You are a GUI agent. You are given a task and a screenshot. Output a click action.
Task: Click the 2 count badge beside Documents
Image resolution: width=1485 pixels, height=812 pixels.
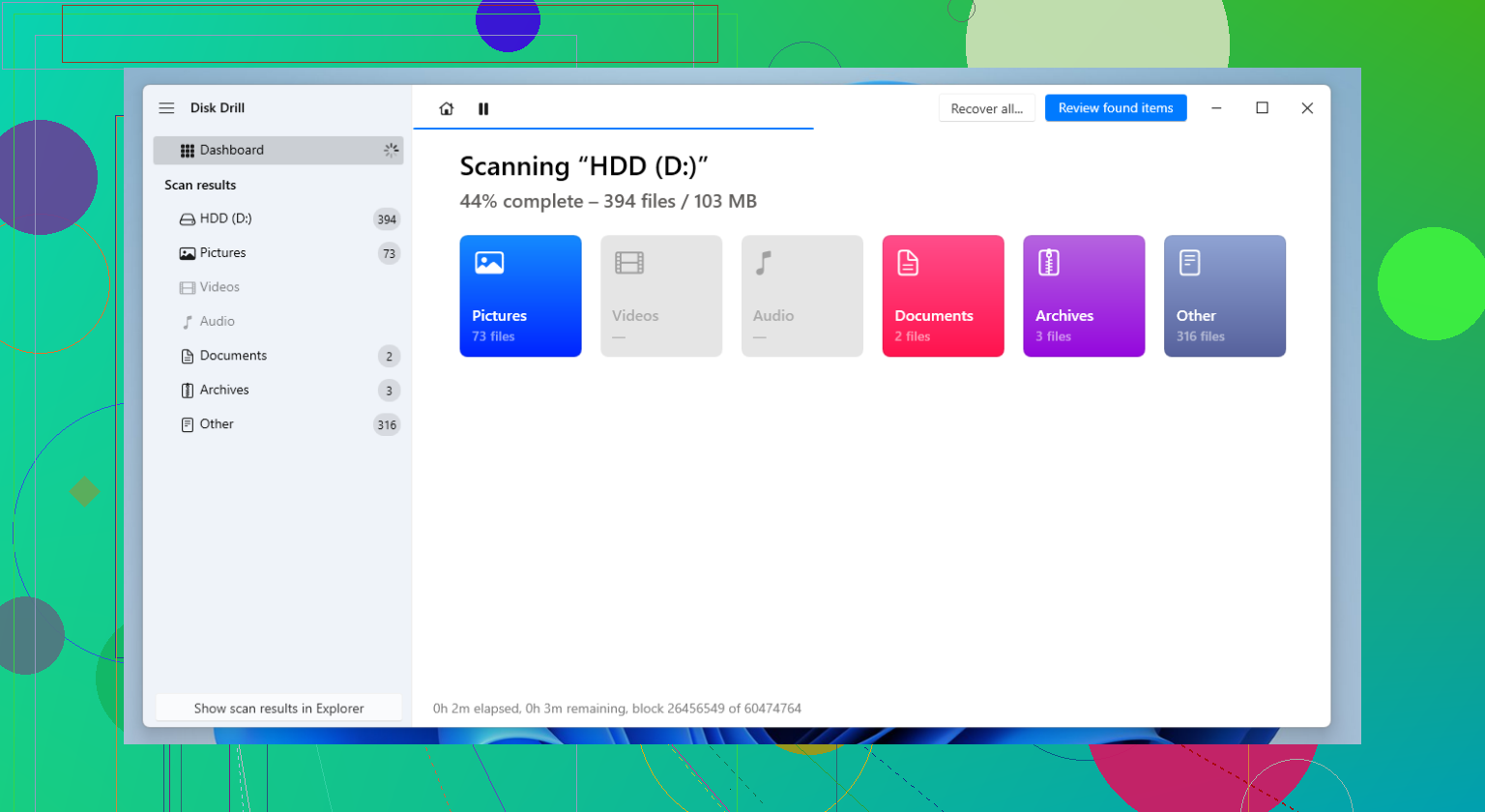click(x=389, y=357)
